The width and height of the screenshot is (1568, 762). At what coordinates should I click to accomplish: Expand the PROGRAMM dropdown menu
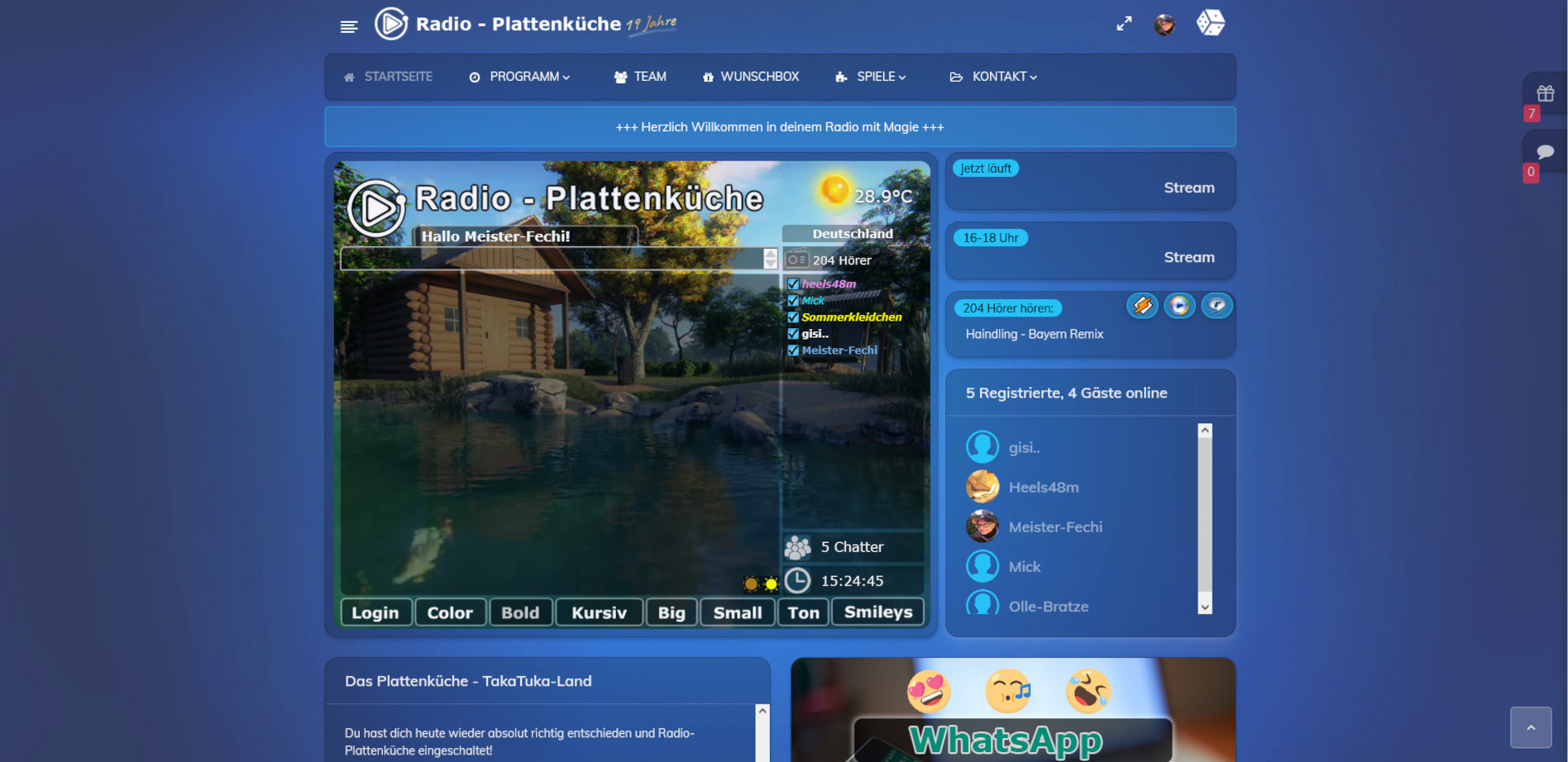[520, 77]
